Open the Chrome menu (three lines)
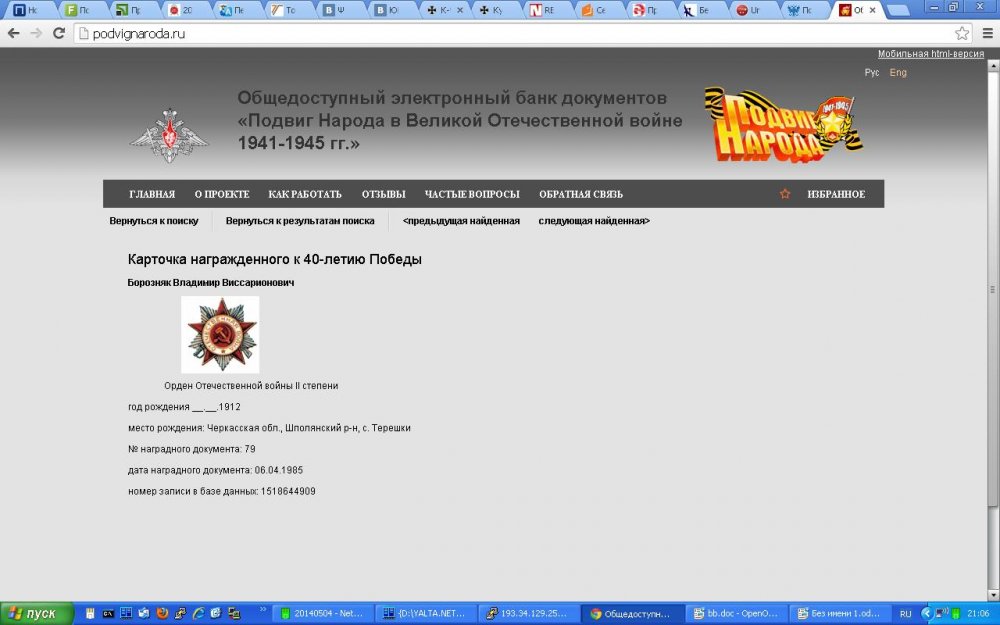Screen dimensions: 1000x625 pos(989,33)
